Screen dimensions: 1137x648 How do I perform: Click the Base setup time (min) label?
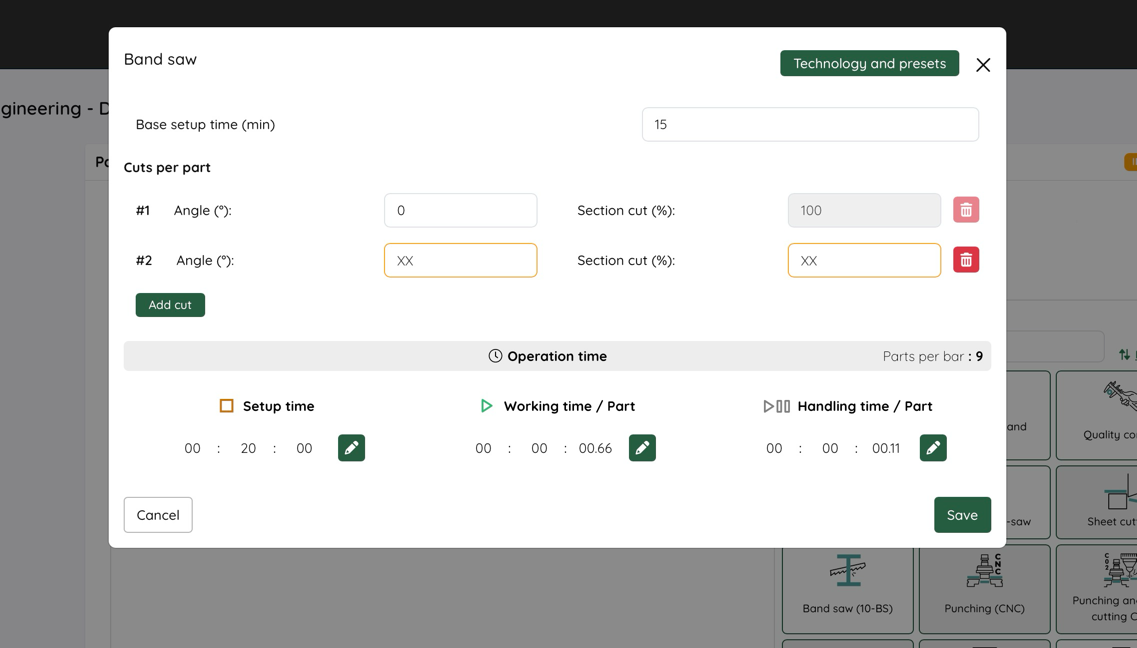pos(205,125)
